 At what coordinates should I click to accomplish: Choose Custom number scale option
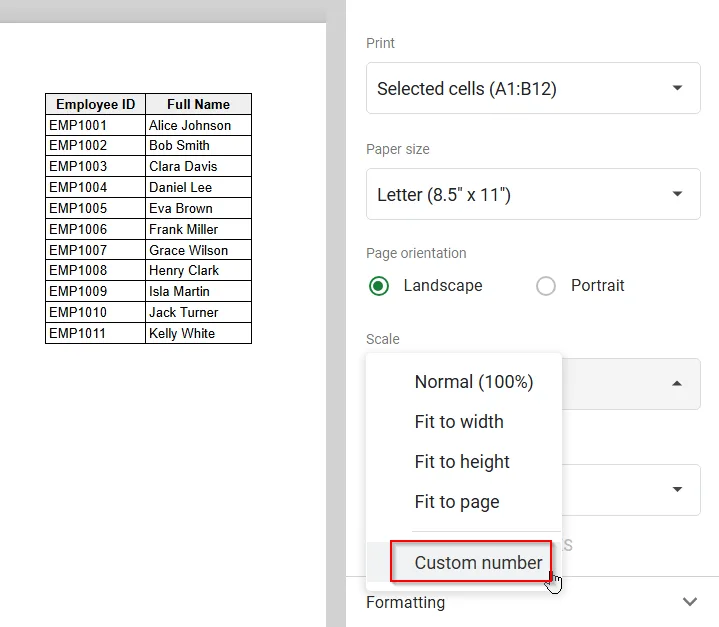tap(464, 562)
